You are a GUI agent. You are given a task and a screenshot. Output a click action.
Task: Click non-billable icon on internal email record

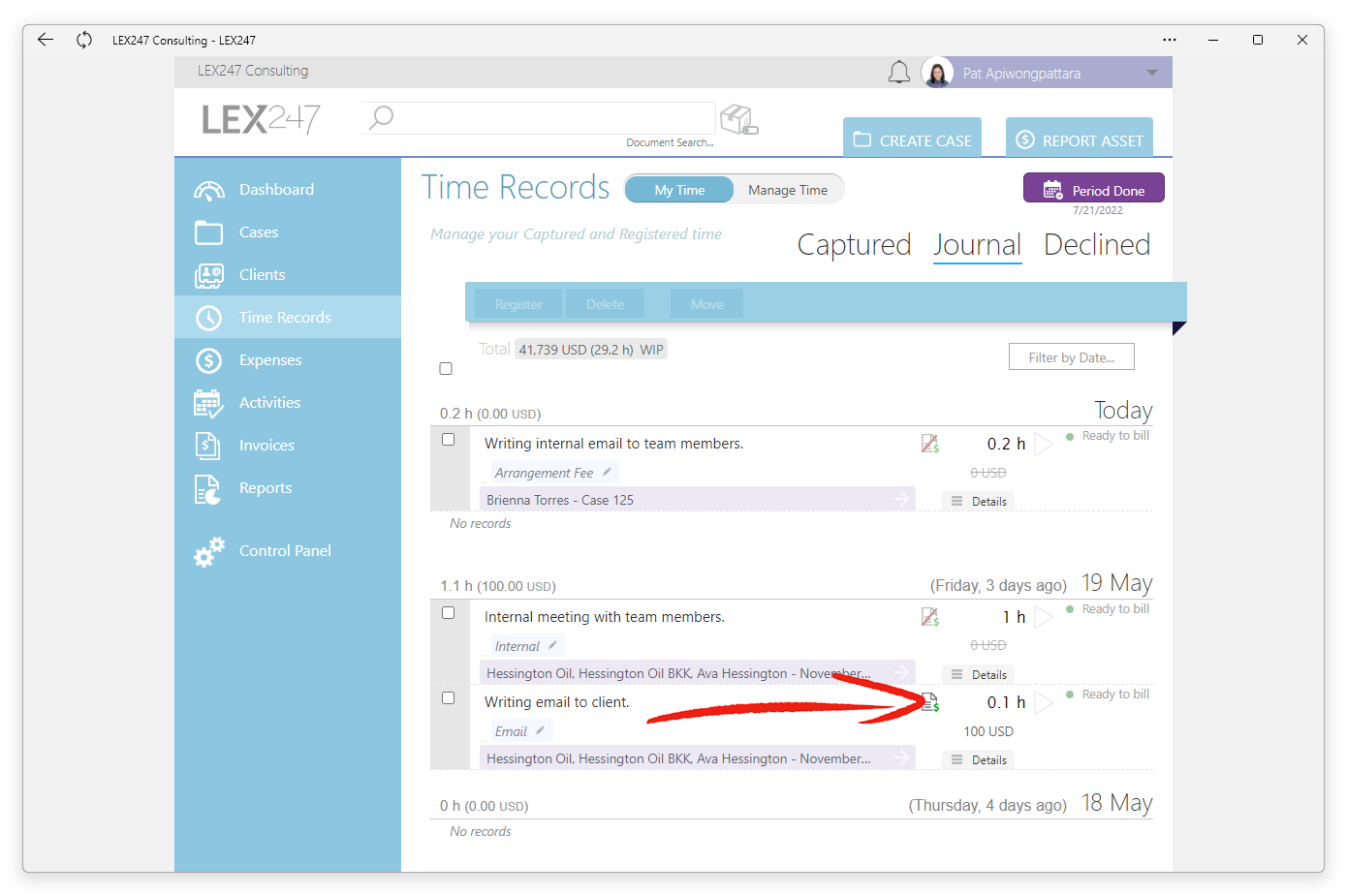coord(930,444)
